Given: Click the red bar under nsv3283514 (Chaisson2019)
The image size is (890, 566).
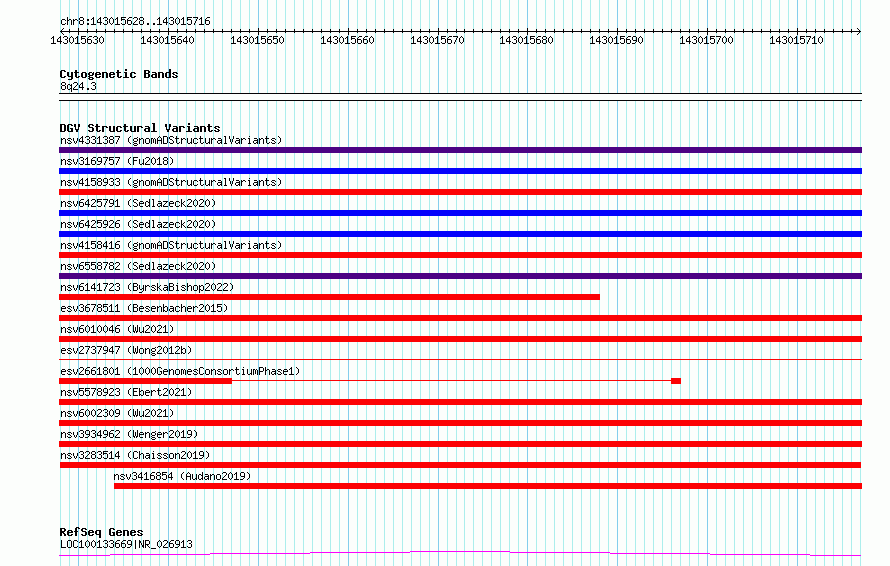Looking at the screenshot, I should click(460, 465).
